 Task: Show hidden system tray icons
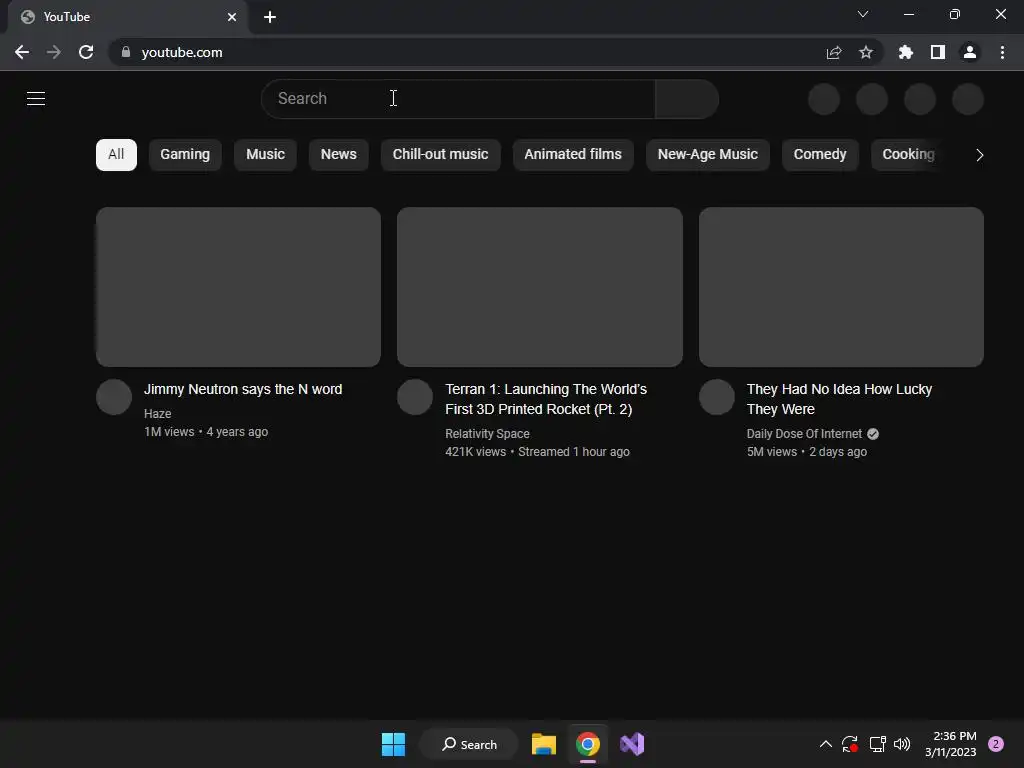coord(825,744)
